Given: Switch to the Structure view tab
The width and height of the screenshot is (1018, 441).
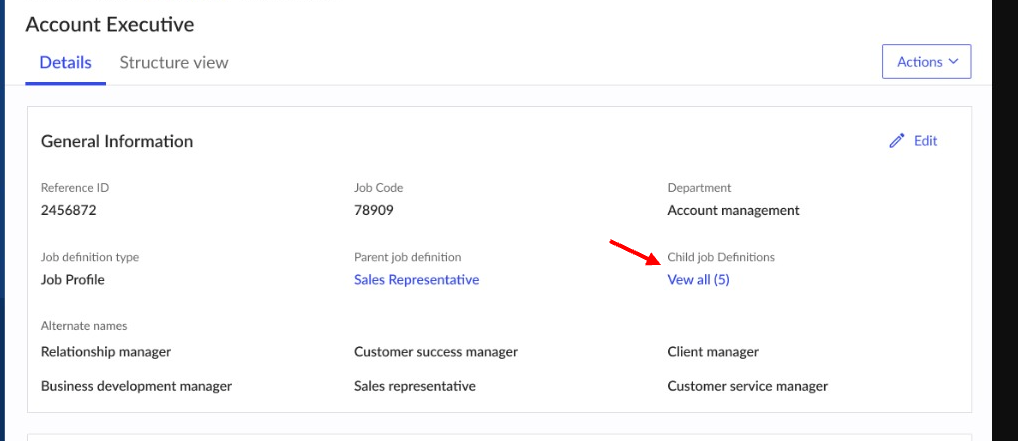Looking at the screenshot, I should click(174, 62).
